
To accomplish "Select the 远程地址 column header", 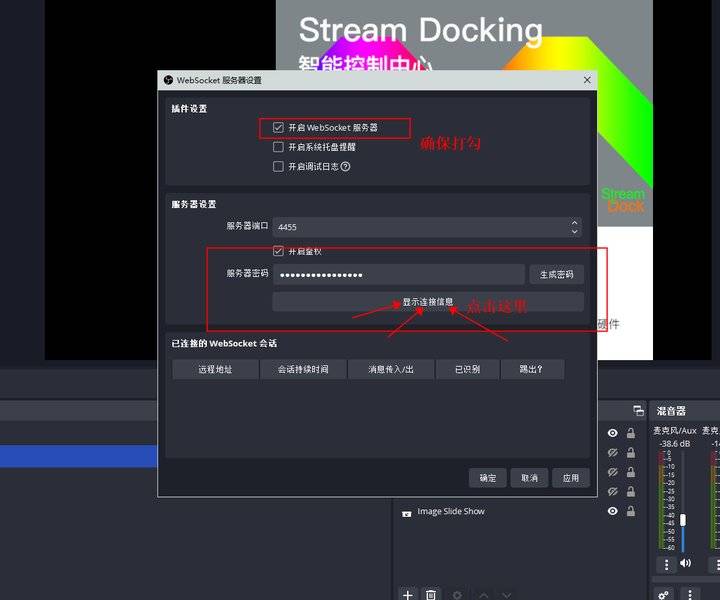I will click(215, 369).
